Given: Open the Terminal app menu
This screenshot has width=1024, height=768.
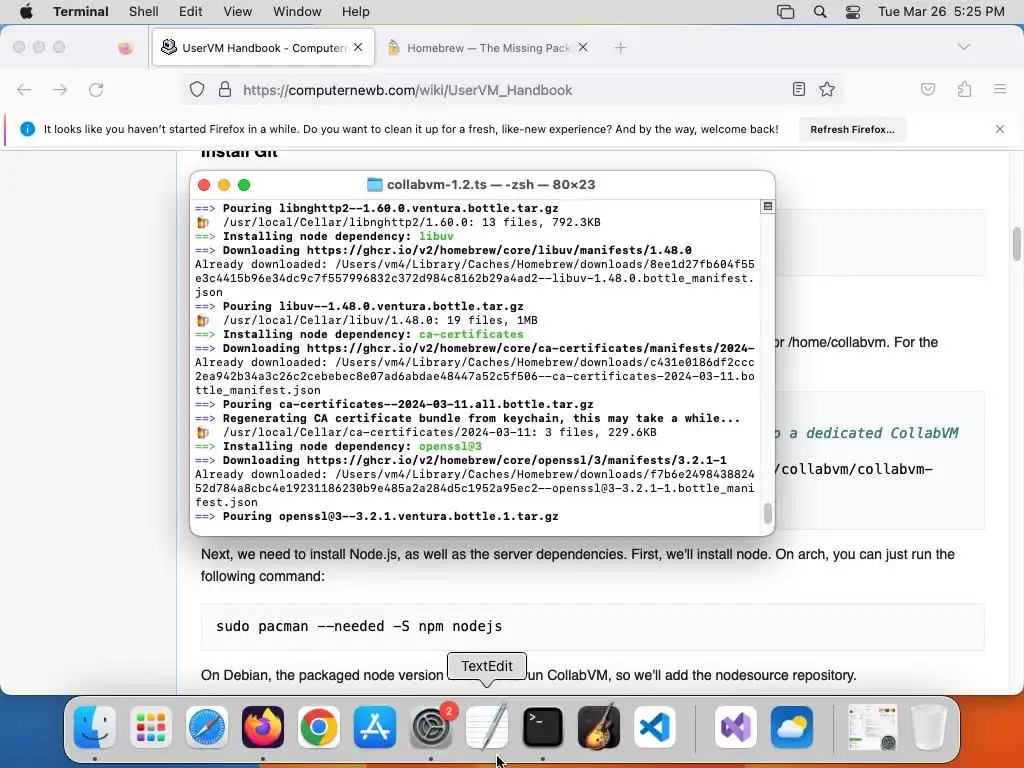Looking at the screenshot, I should coord(81,11).
